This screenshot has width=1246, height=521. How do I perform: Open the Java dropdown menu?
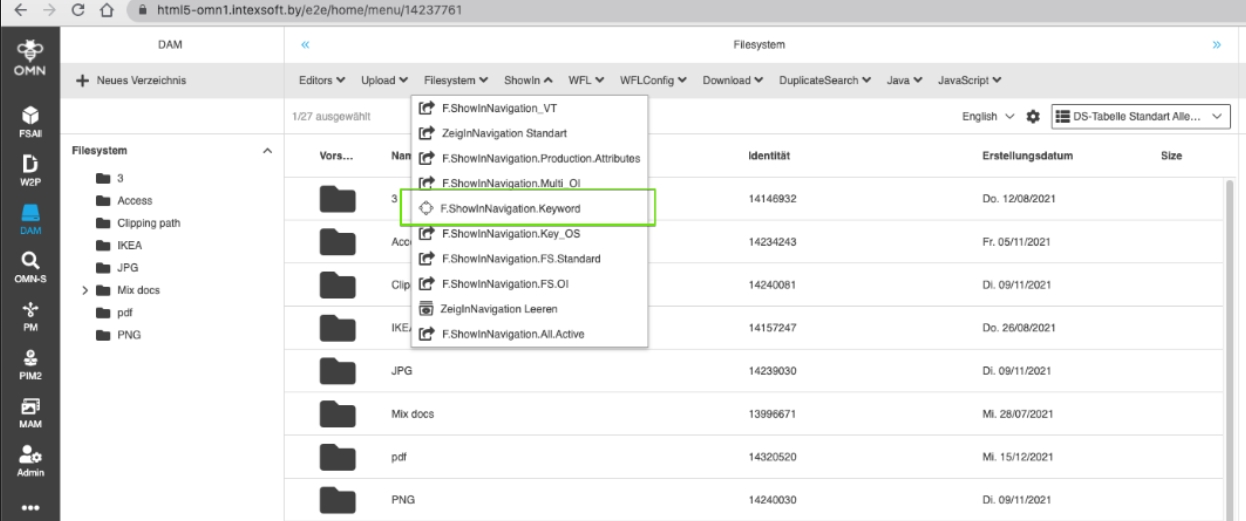pos(906,80)
